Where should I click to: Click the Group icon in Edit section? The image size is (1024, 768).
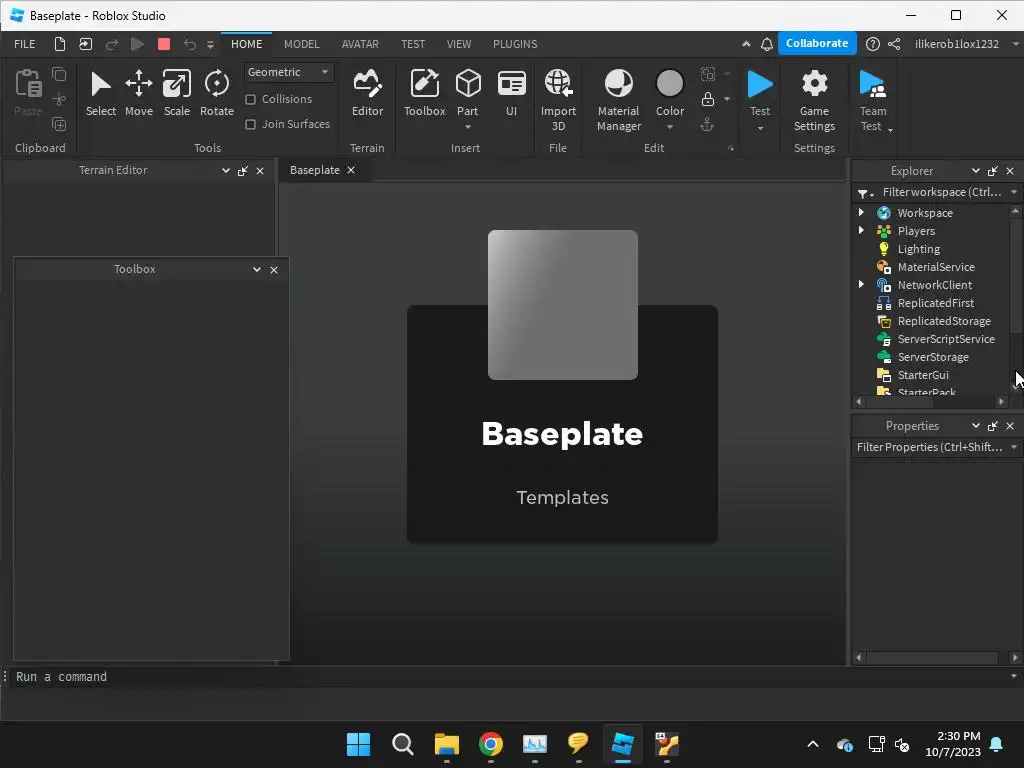707,74
